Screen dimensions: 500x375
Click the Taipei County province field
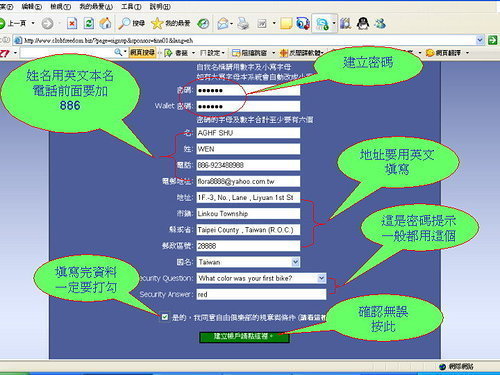pos(248,230)
